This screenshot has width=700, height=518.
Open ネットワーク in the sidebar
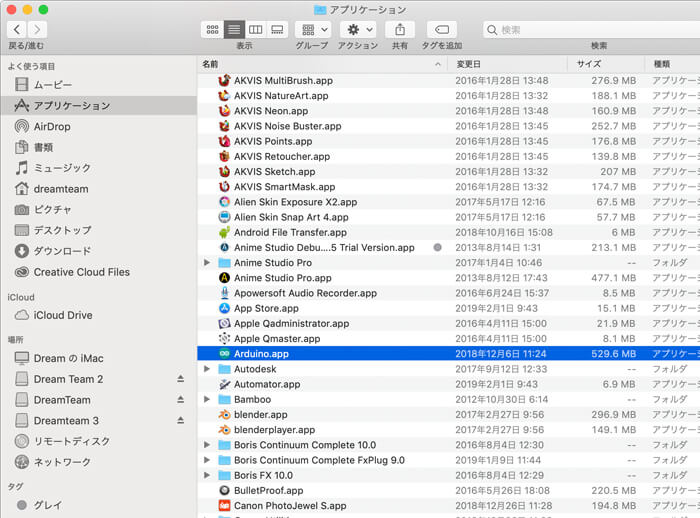[99, 462]
